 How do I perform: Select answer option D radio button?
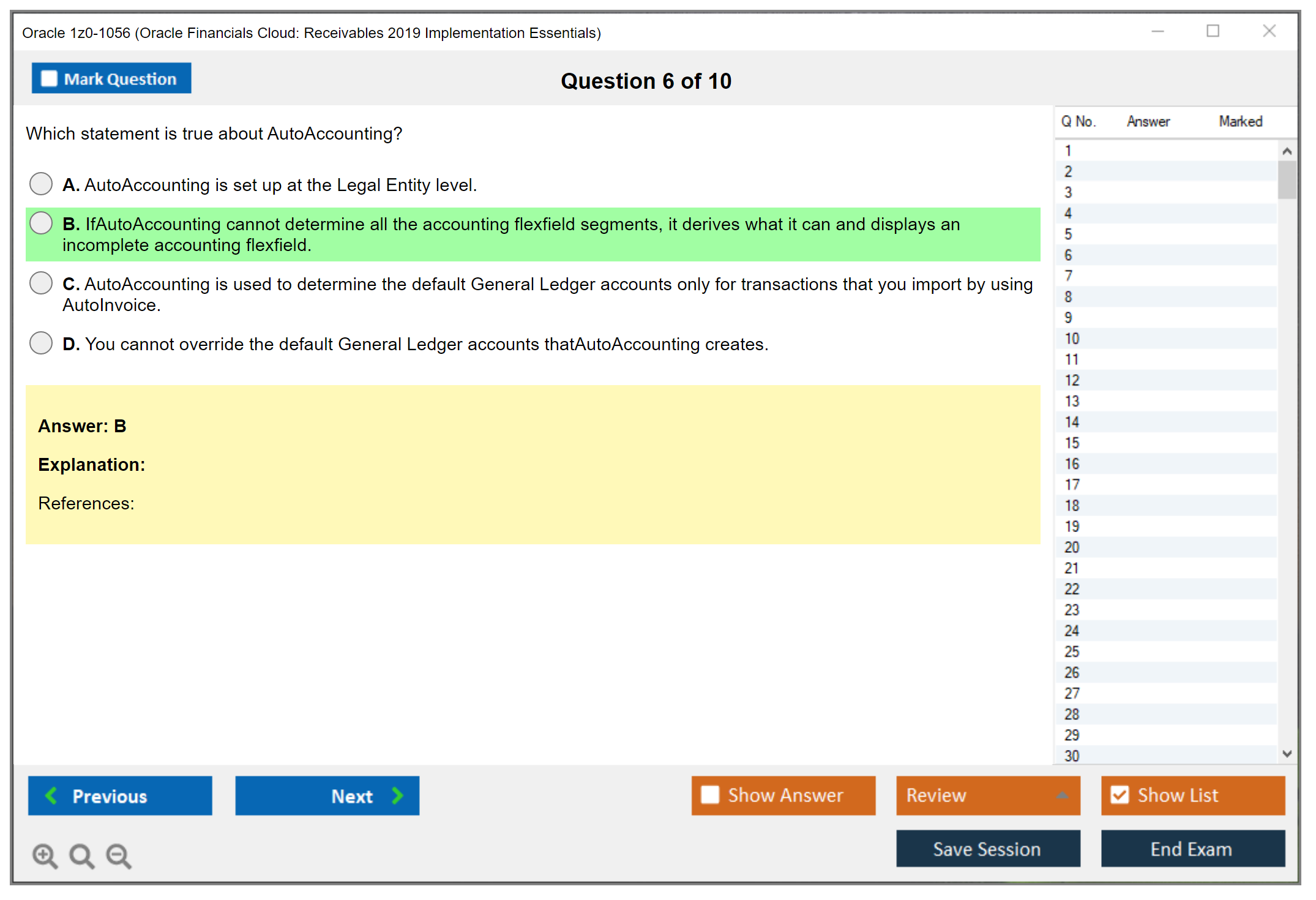(41, 343)
